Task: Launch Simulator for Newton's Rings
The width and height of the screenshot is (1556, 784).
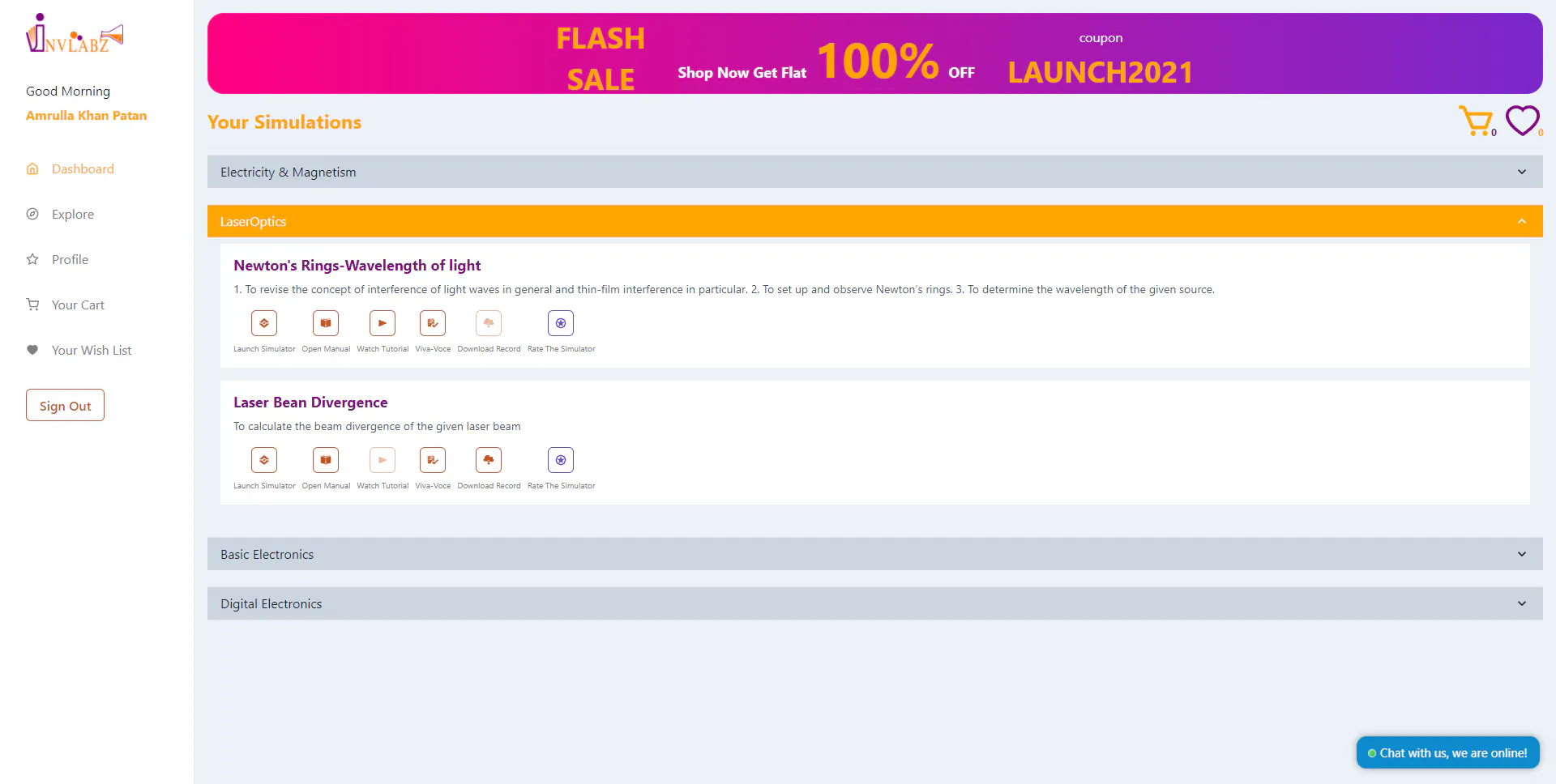Action: 264,323
